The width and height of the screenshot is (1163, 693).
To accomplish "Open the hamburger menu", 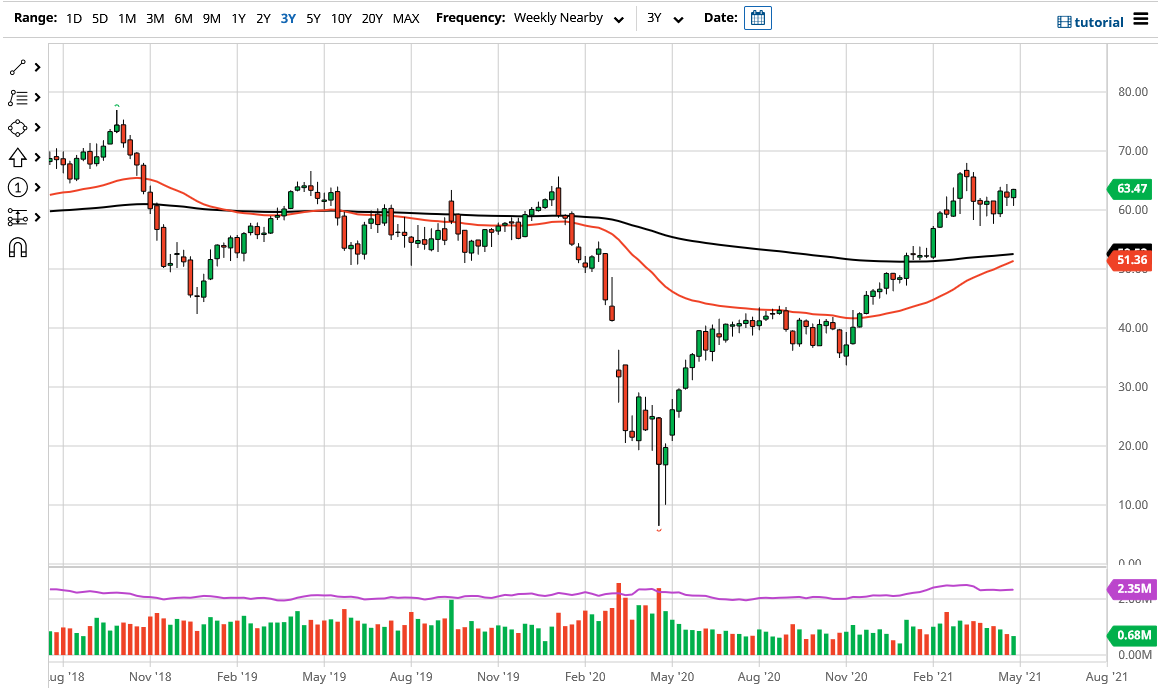I will click(1143, 17).
